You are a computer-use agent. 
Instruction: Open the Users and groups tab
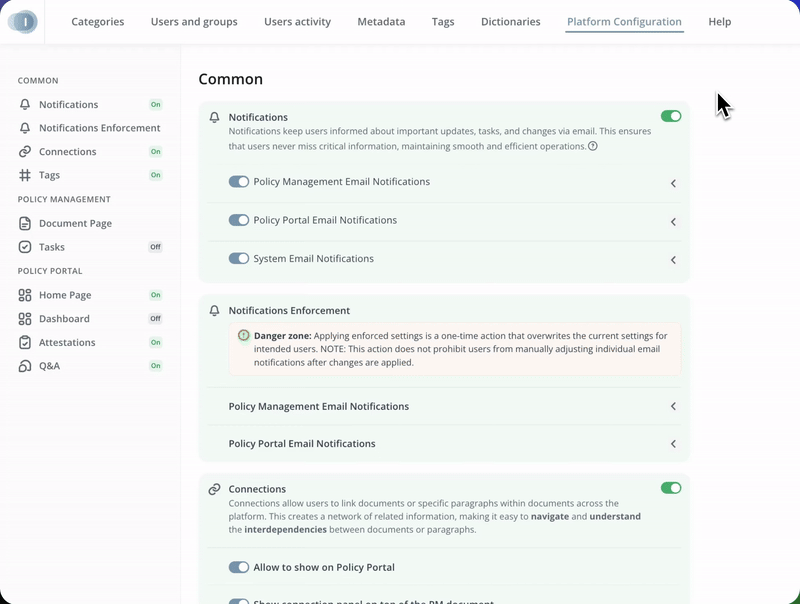[x=194, y=21]
